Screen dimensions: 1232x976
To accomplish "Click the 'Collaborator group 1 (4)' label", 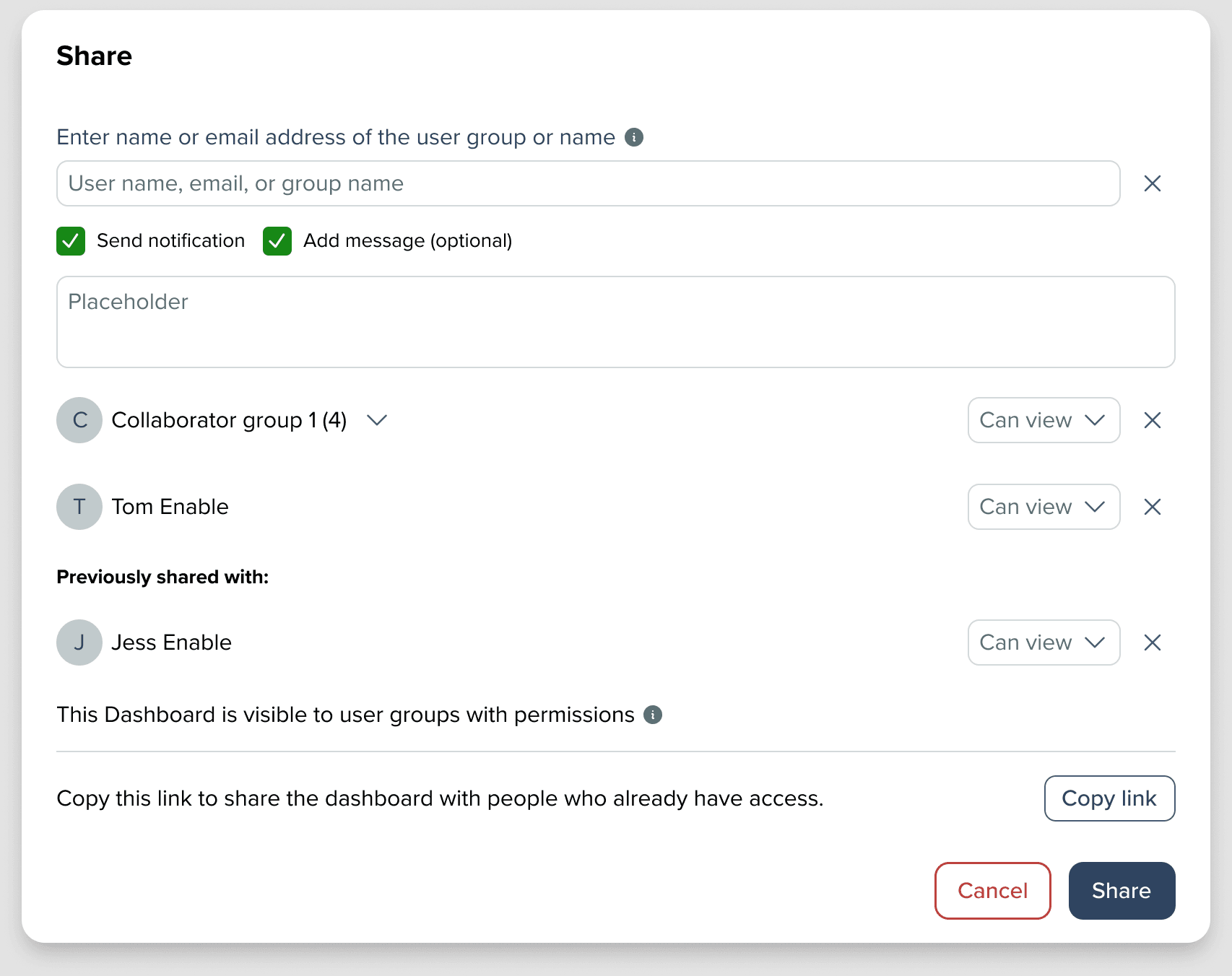I will pyautogui.click(x=229, y=420).
